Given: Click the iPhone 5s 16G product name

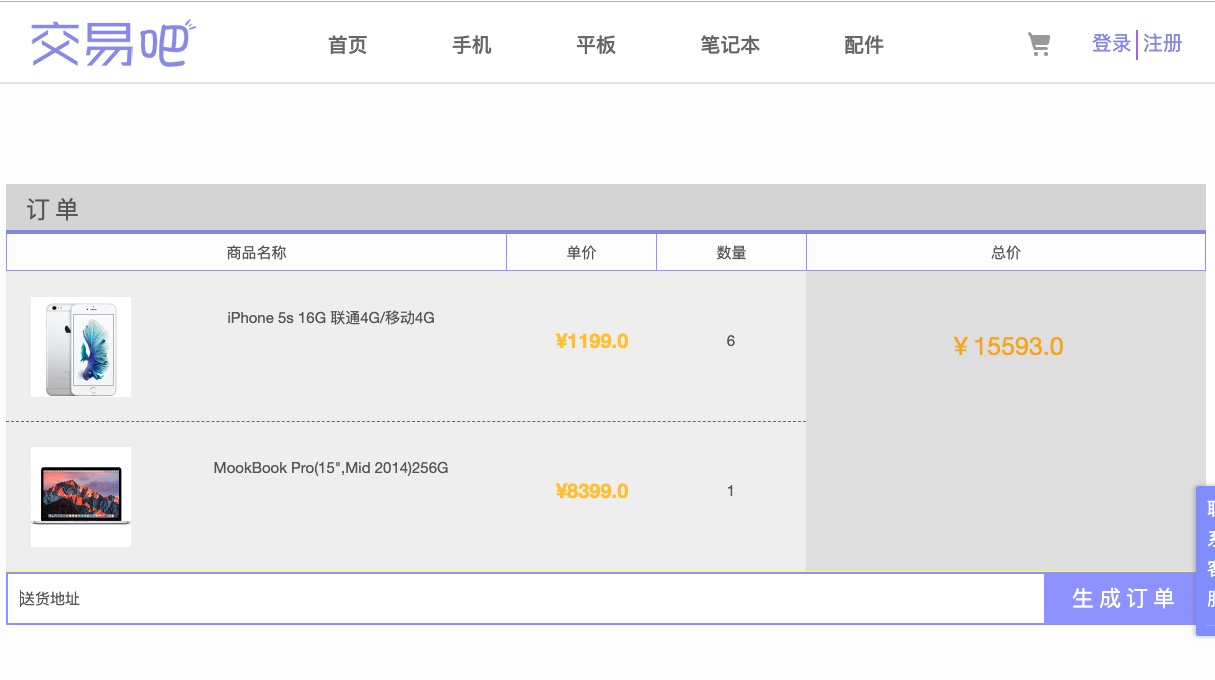Looking at the screenshot, I should (x=331, y=318).
